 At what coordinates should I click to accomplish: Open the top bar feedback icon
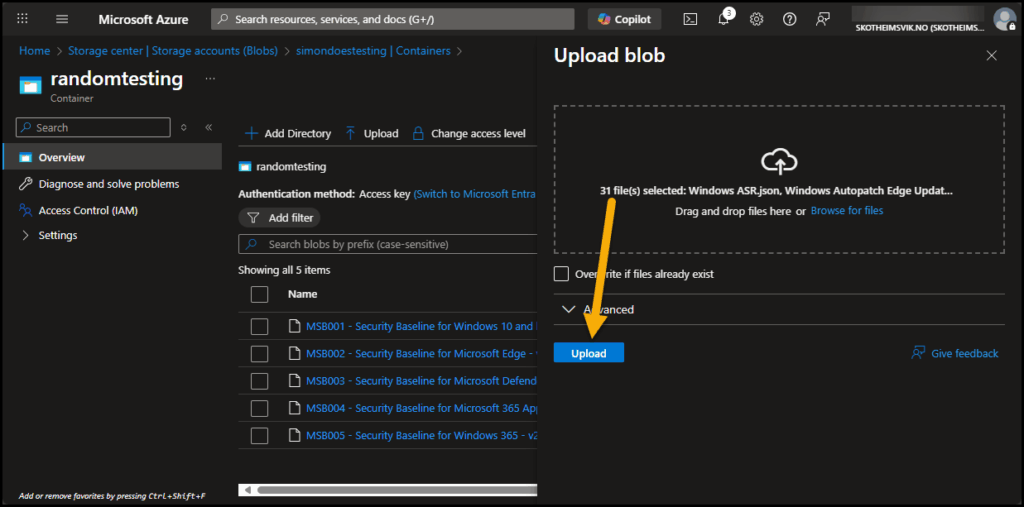pos(823,19)
